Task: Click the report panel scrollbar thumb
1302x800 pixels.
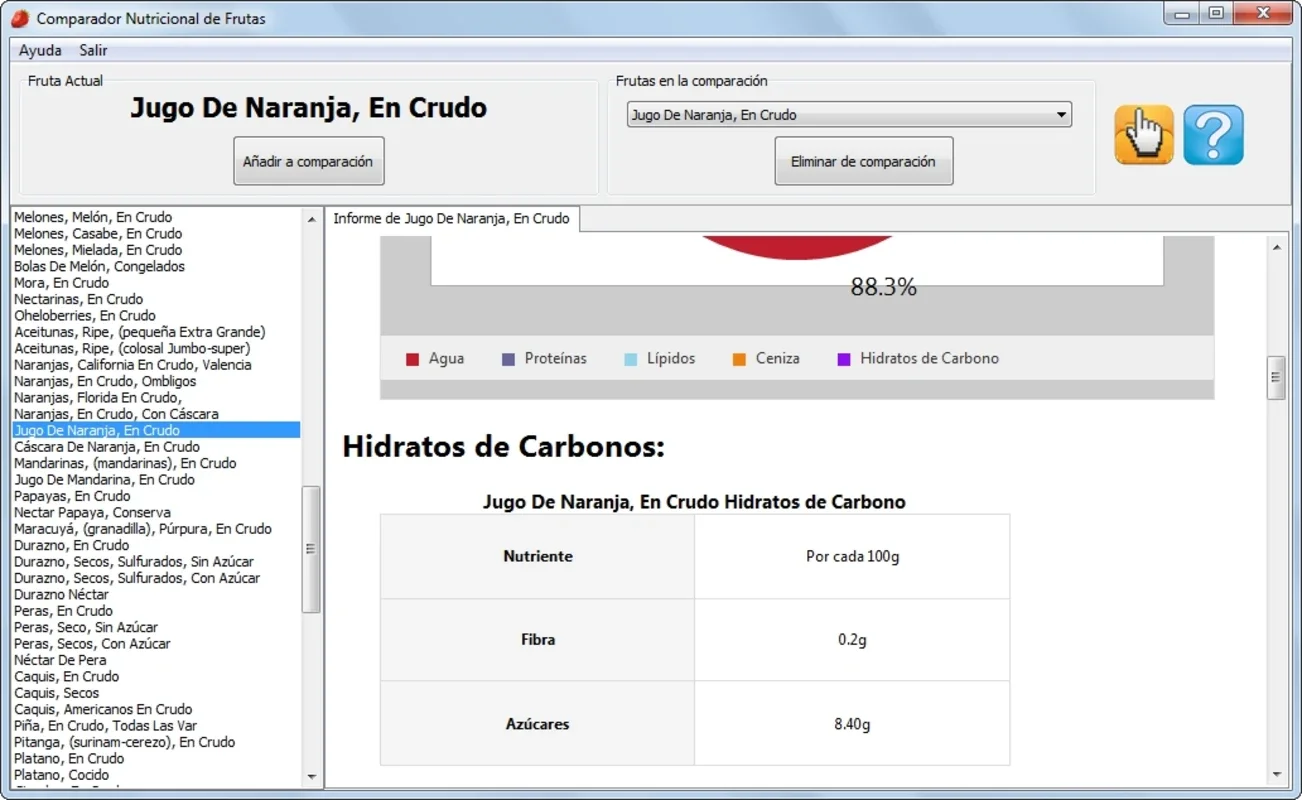Action: (x=1276, y=377)
